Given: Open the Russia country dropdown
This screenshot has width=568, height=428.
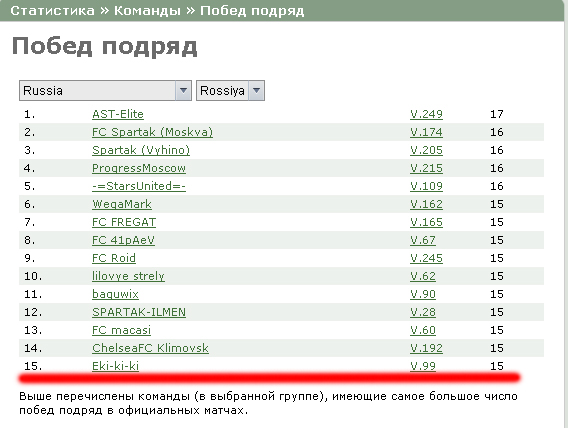Looking at the screenshot, I should pyautogui.click(x=105, y=91).
